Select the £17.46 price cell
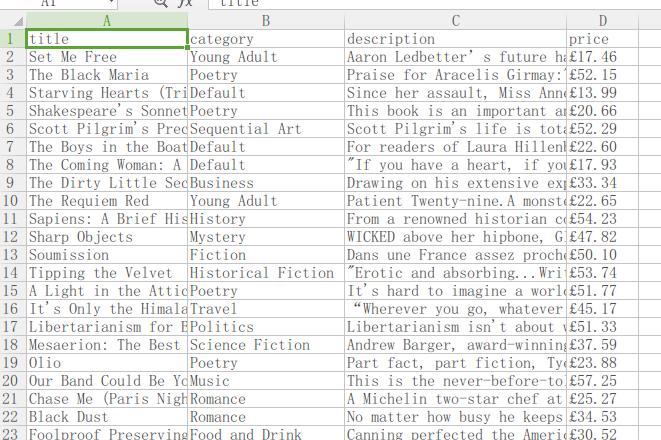The image size is (661, 440). [x=602, y=57]
